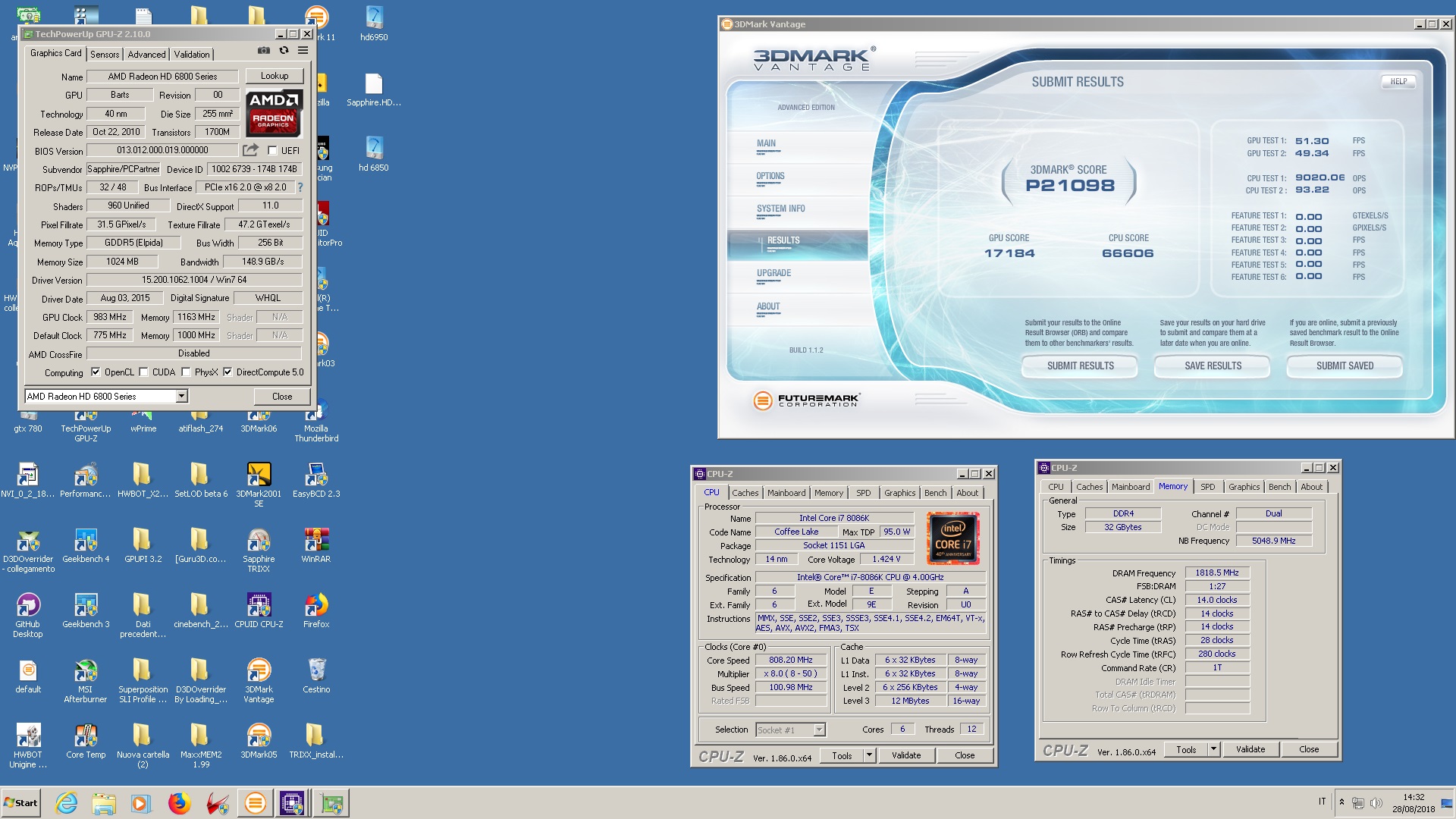Open GitHub Desktop shortcut
1456x819 pixels.
tap(28, 615)
